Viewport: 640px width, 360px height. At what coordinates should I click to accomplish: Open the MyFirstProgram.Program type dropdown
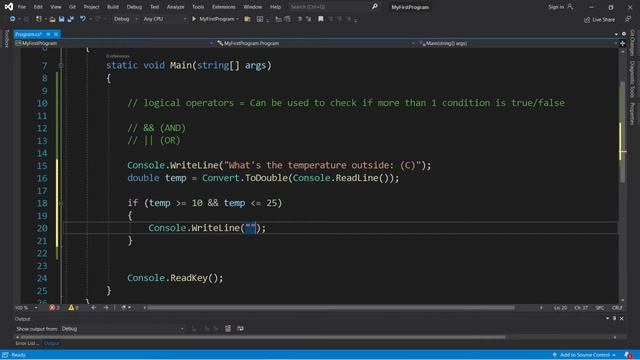point(316,43)
